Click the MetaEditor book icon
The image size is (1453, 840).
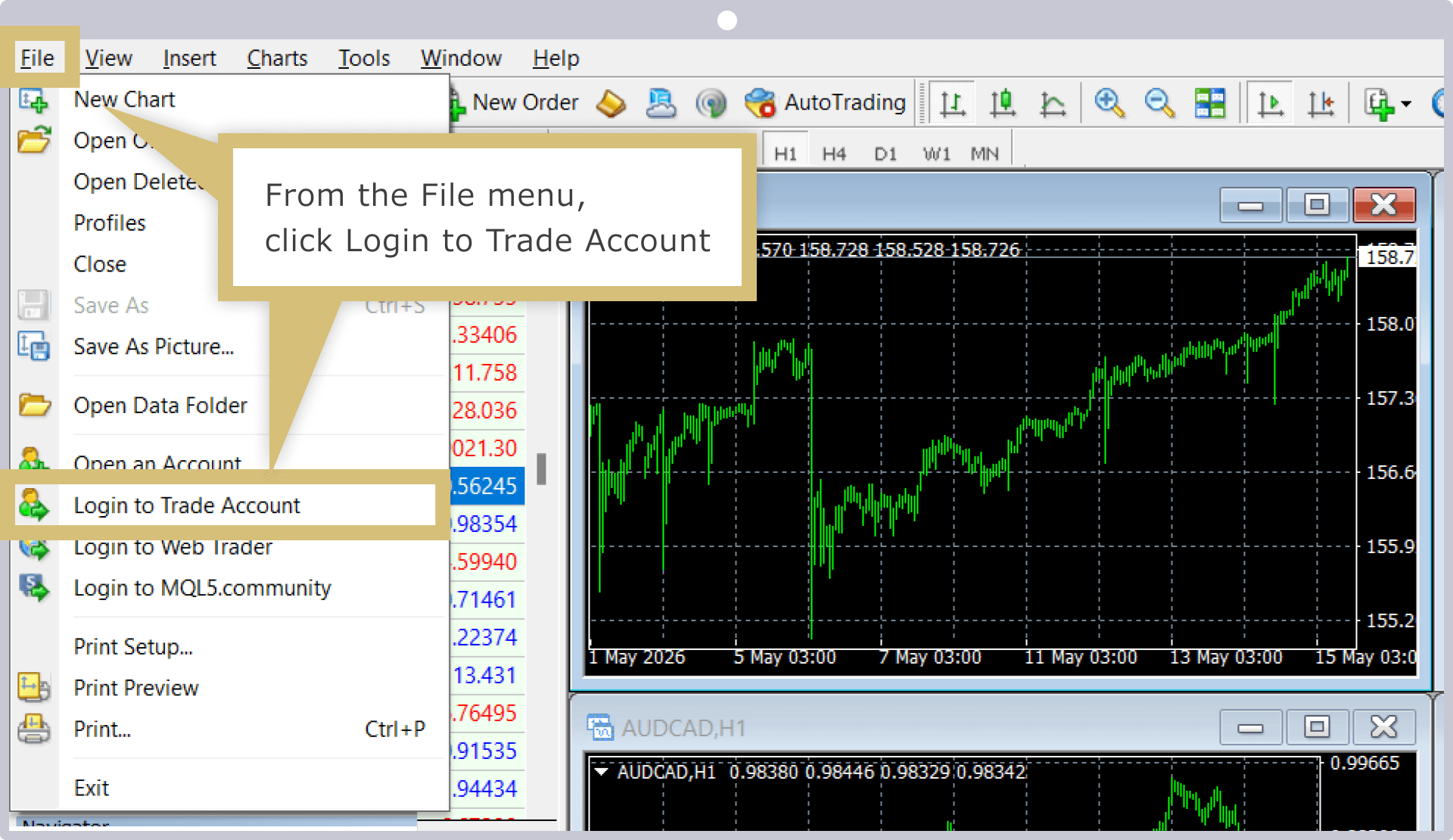click(x=611, y=103)
